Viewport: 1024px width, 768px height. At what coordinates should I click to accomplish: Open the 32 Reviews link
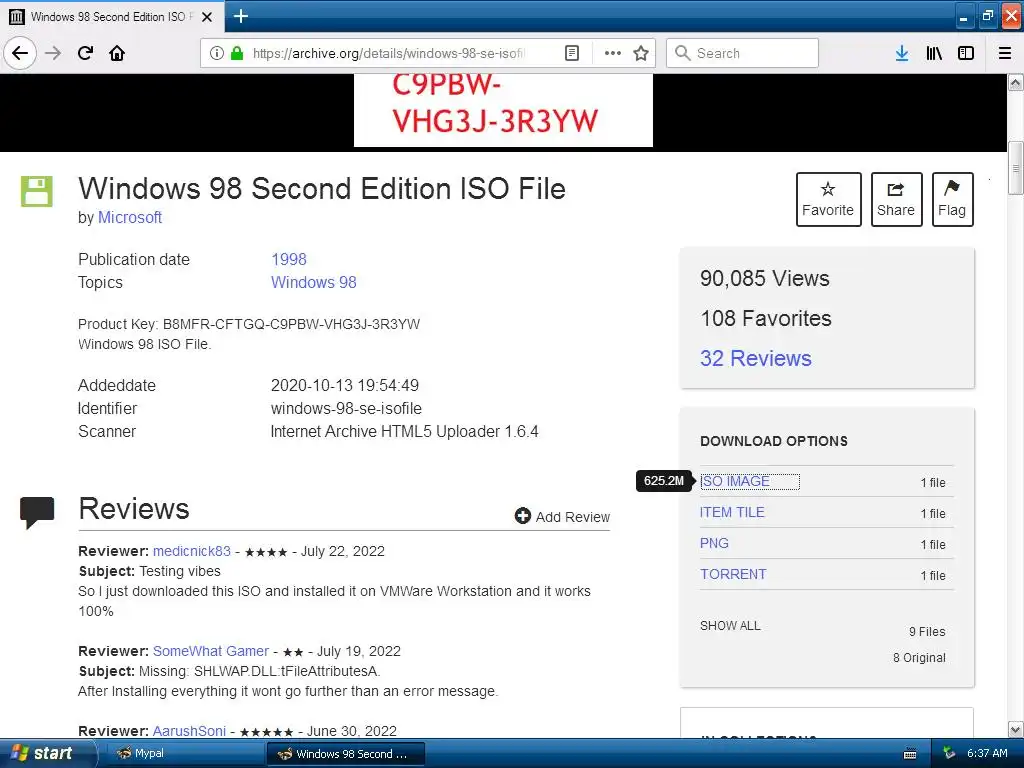[756, 358]
